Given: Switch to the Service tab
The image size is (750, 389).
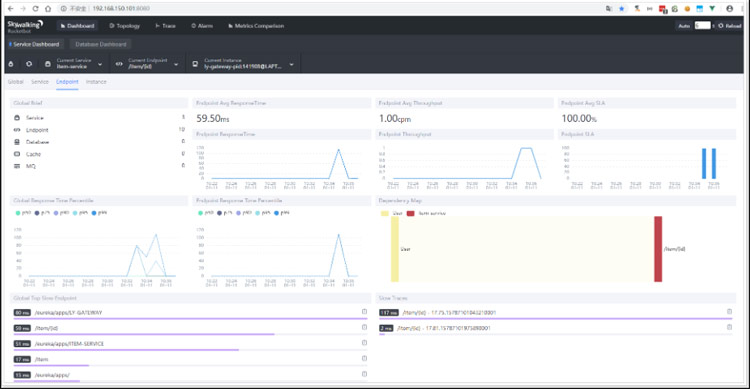Looking at the screenshot, I should [40, 82].
